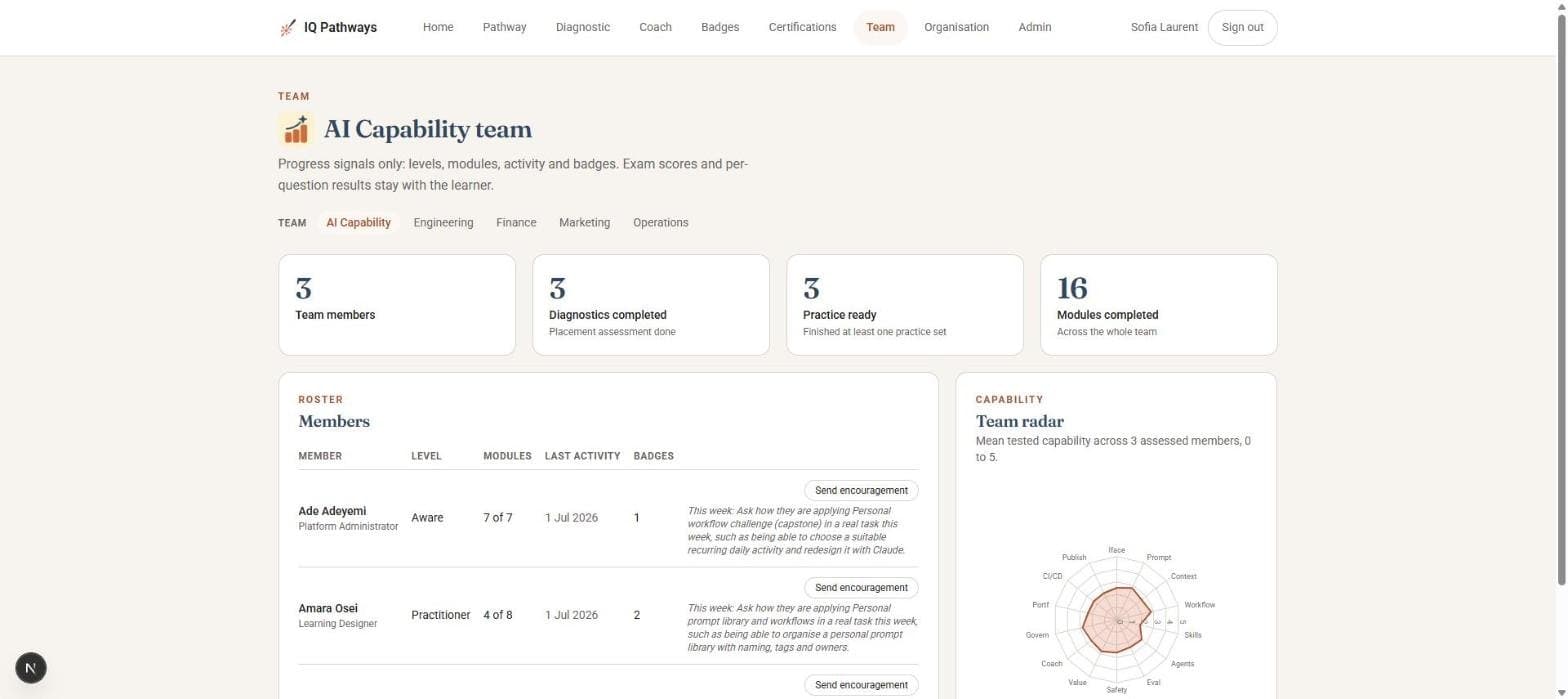Screen dimensions: 1568x699
Task: Switch to the Marketing team tab
Action: coord(584,222)
